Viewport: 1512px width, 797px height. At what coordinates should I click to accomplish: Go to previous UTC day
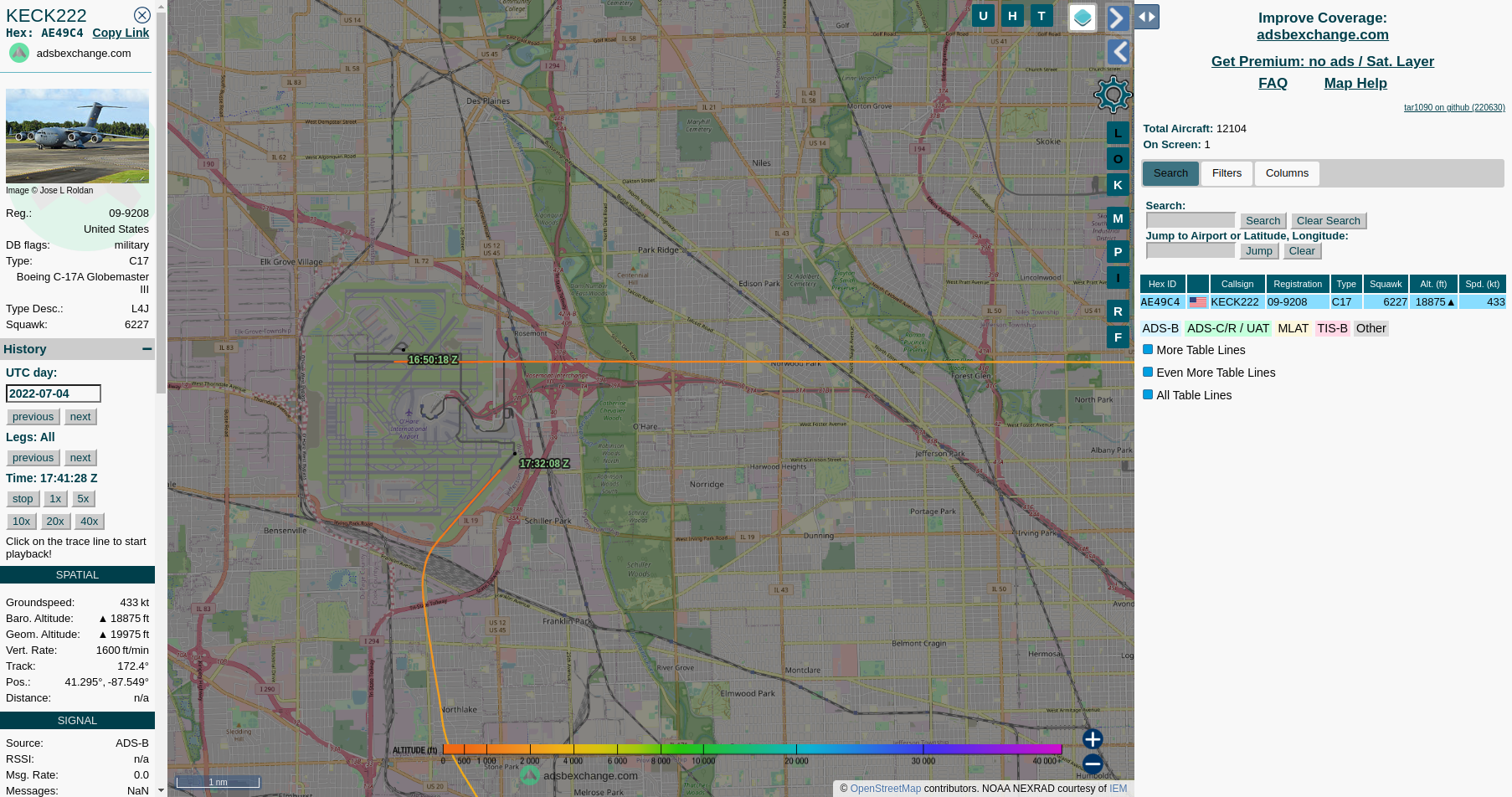click(x=33, y=417)
